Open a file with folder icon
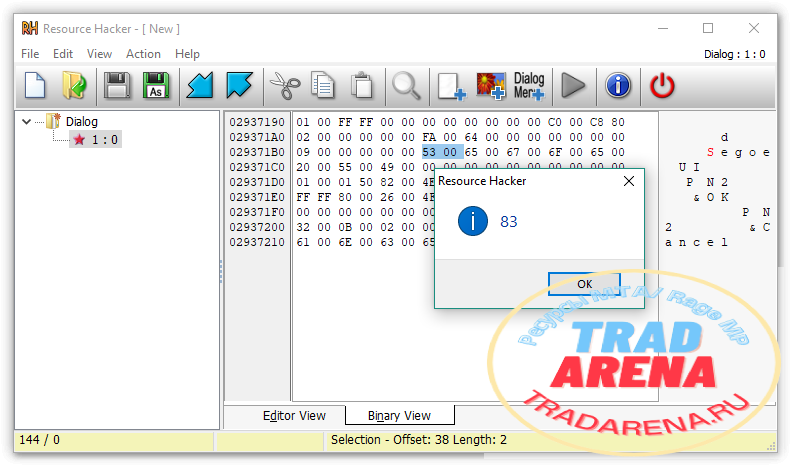 point(74,85)
